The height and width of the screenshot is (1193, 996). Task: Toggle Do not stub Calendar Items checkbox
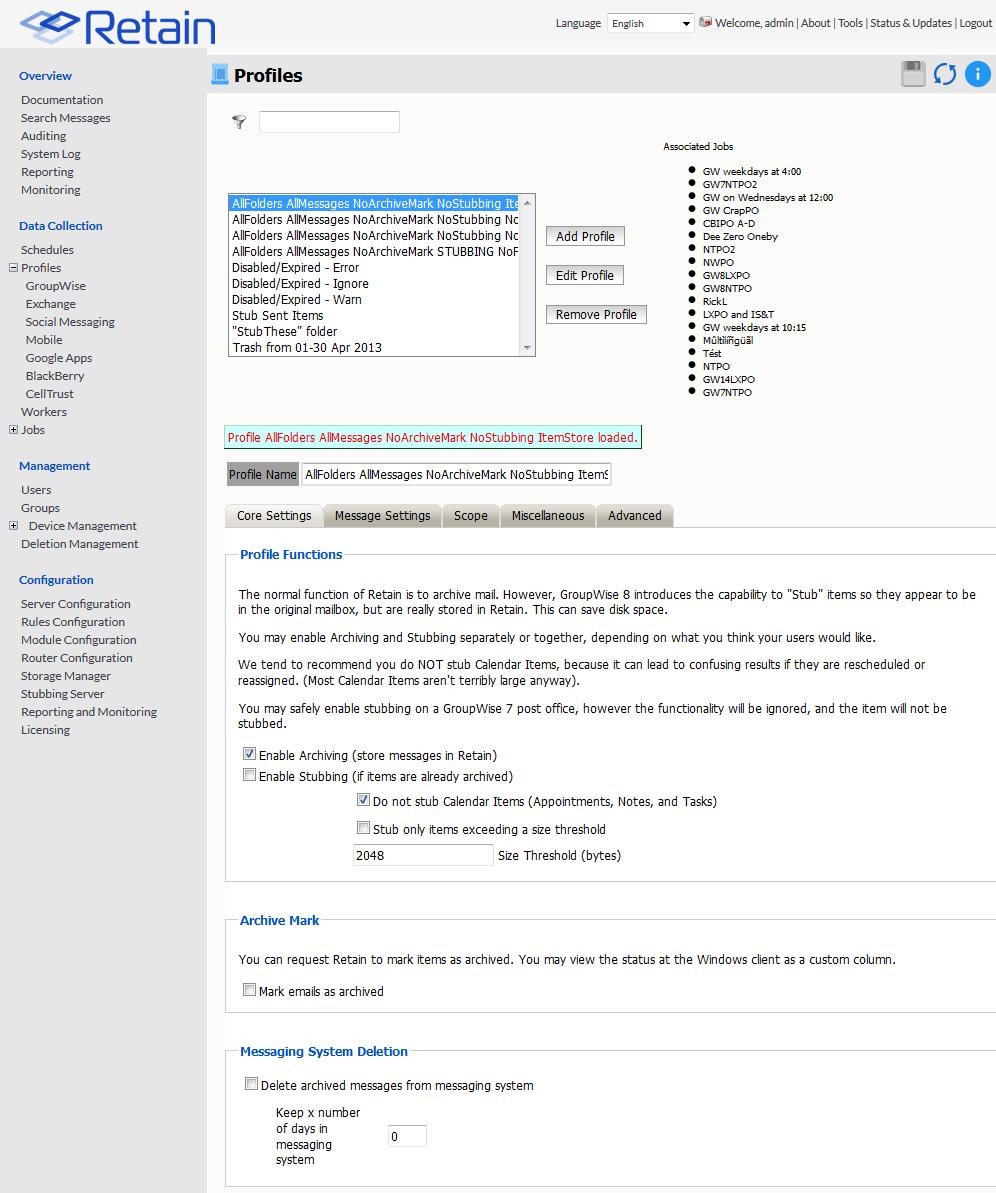[364, 800]
